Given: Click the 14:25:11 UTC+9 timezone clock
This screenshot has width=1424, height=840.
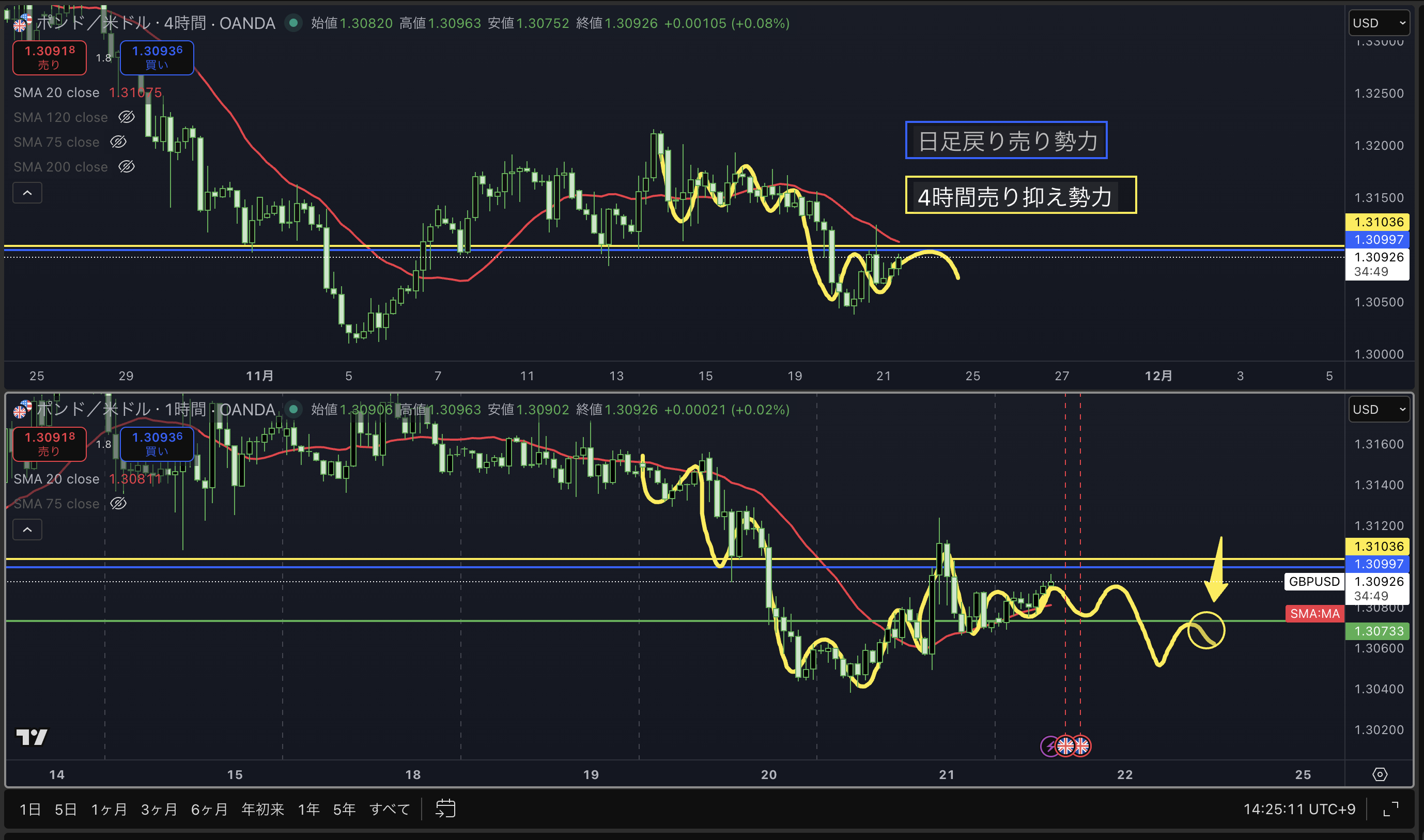Looking at the screenshot, I should coord(1299,810).
